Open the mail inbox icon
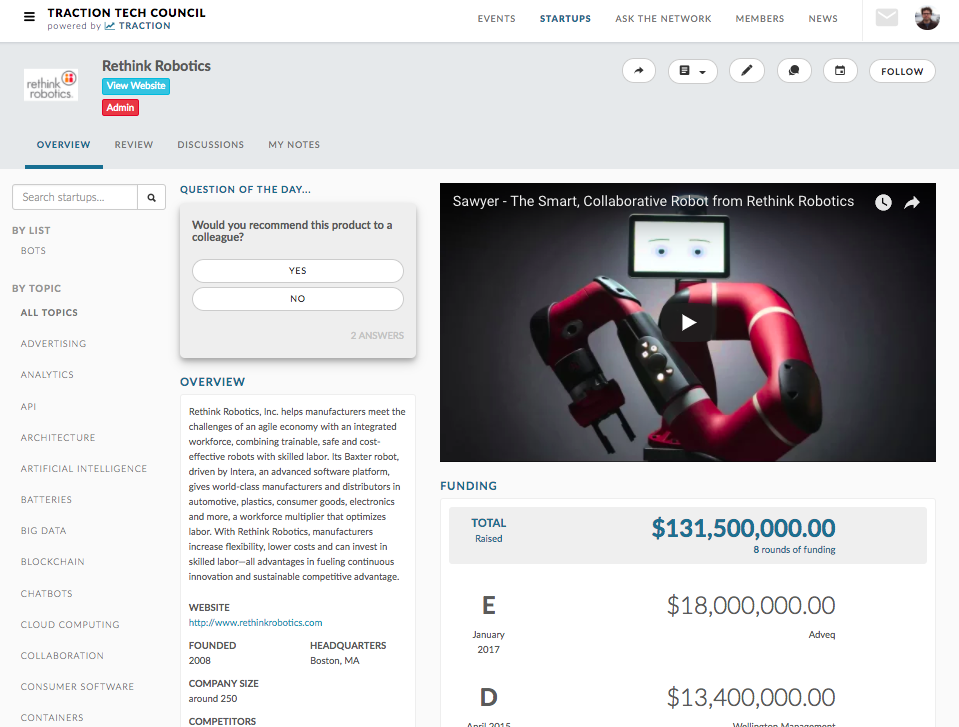The height and width of the screenshot is (727, 959). [886, 18]
